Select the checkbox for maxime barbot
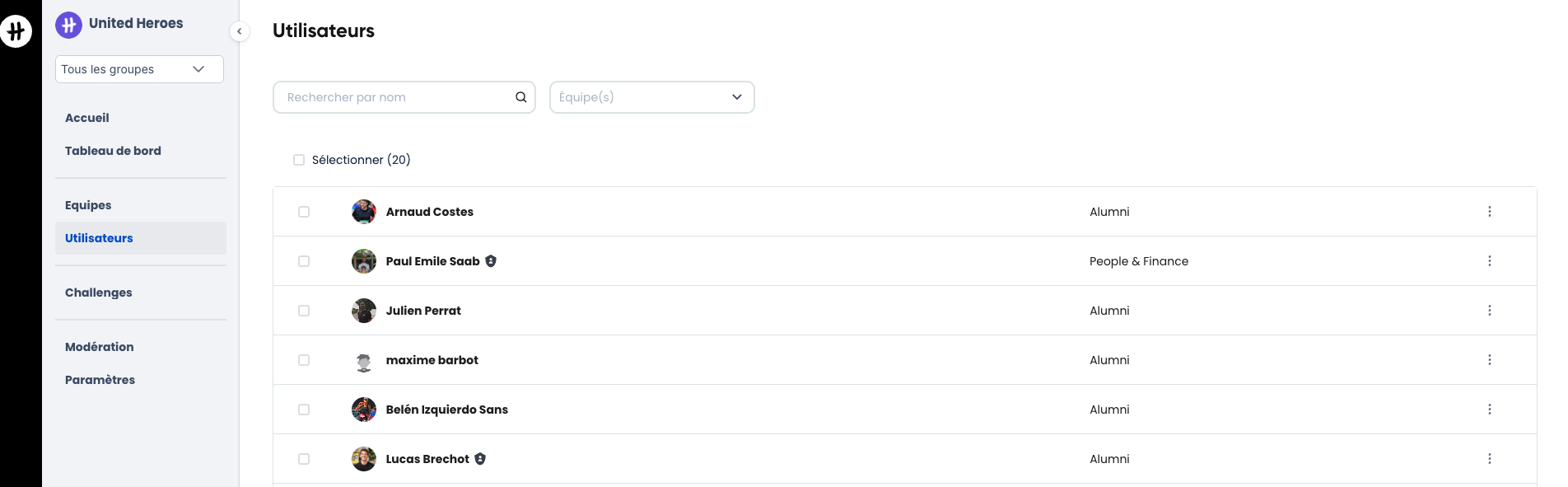 [x=304, y=360]
